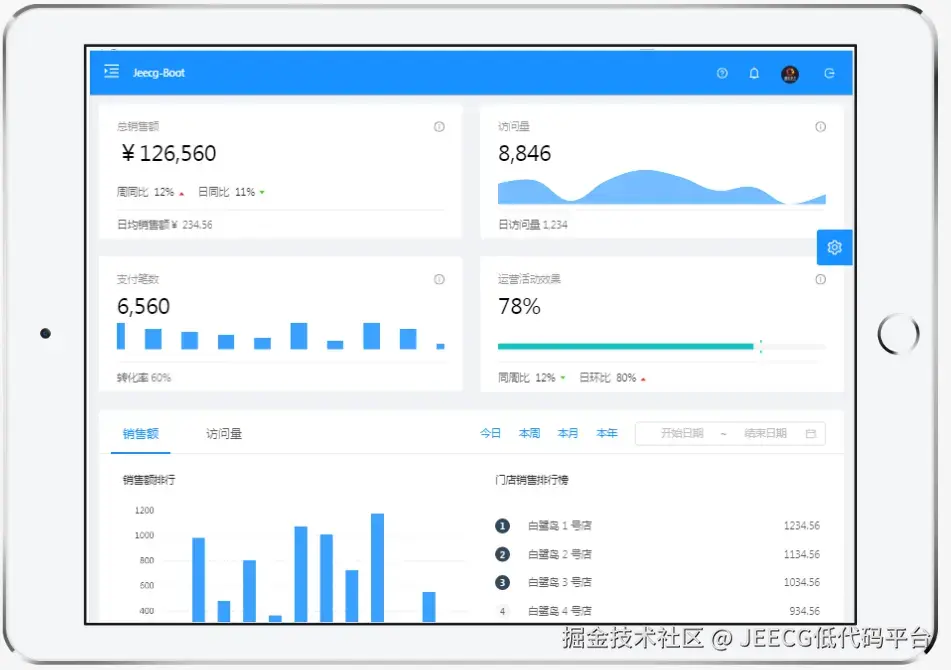Click rank badge 3 in store ranking
Screen dimensions: 951x670
pyautogui.click(x=502, y=582)
